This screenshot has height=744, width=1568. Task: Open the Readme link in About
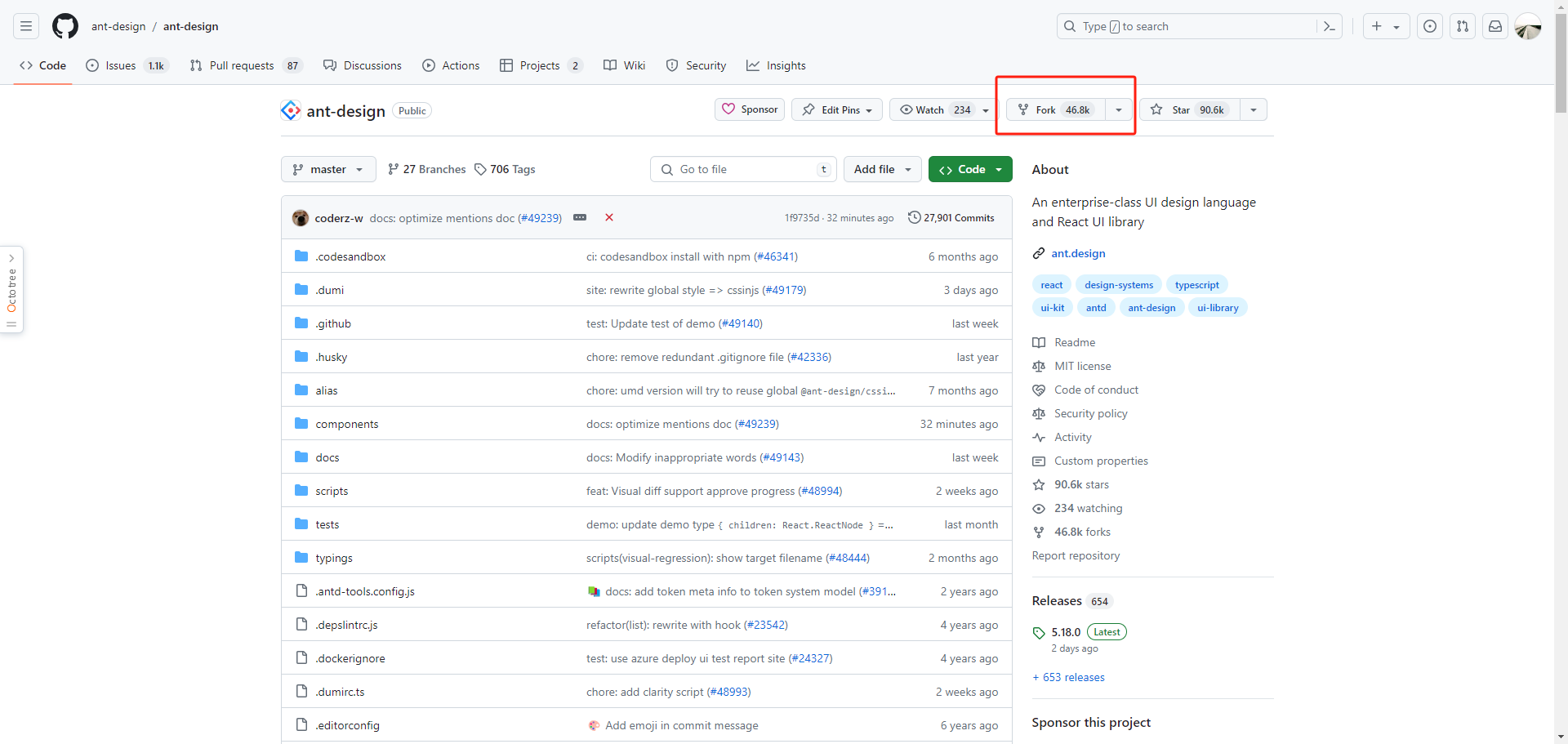[x=1075, y=342]
